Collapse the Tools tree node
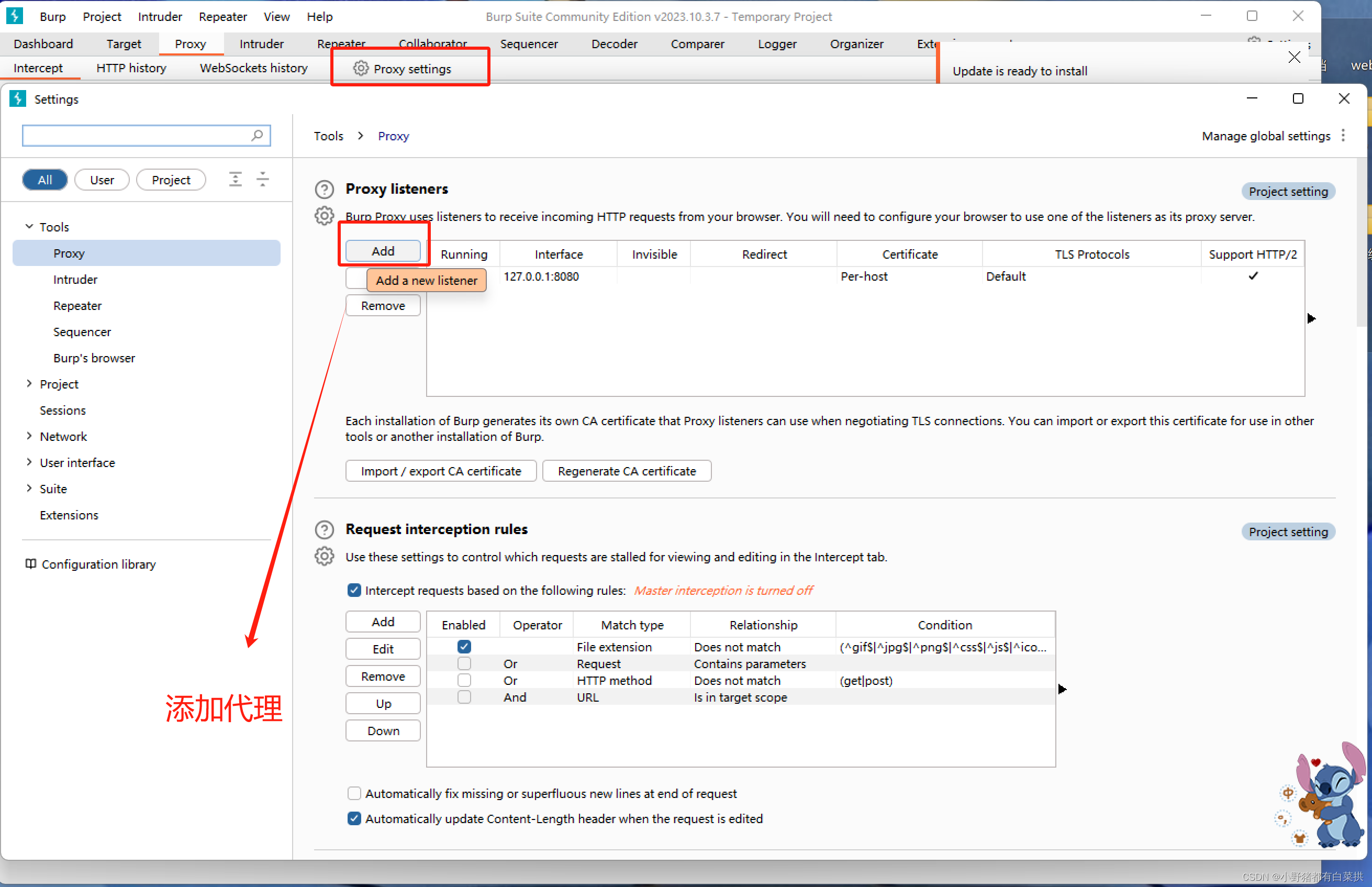Screen dimensions: 1372x887 click(29, 226)
